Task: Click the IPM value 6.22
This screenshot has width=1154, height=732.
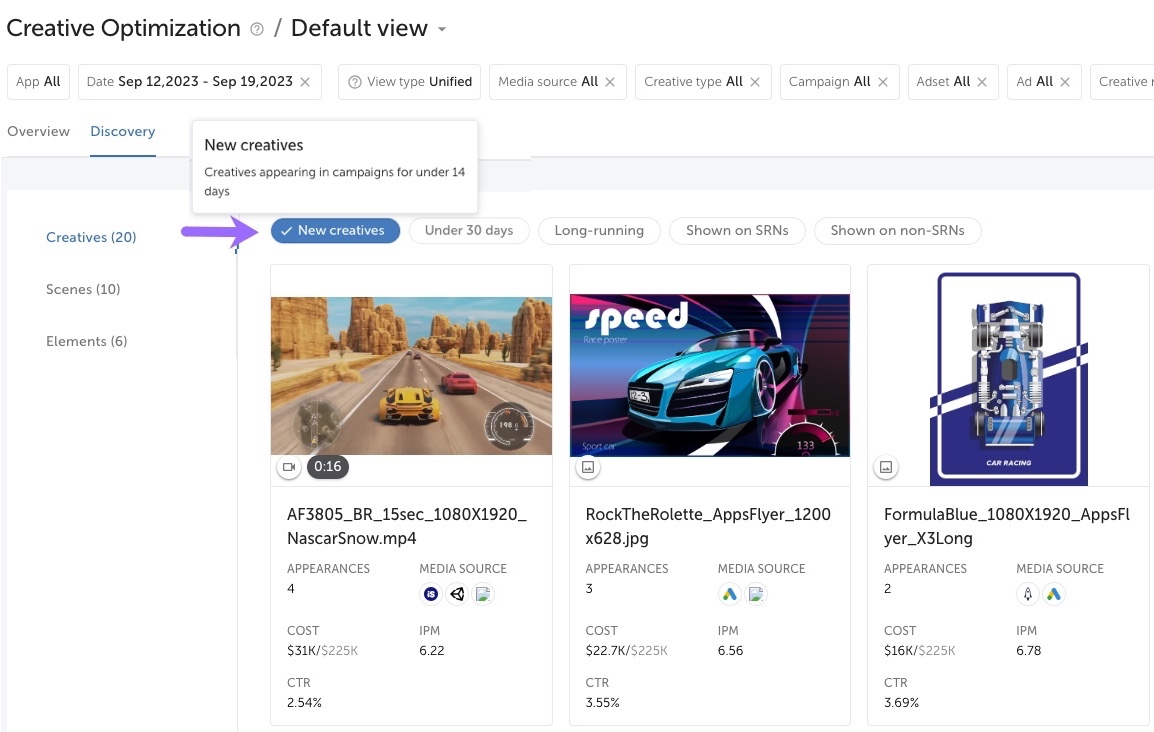Action: pyautogui.click(x=432, y=650)
